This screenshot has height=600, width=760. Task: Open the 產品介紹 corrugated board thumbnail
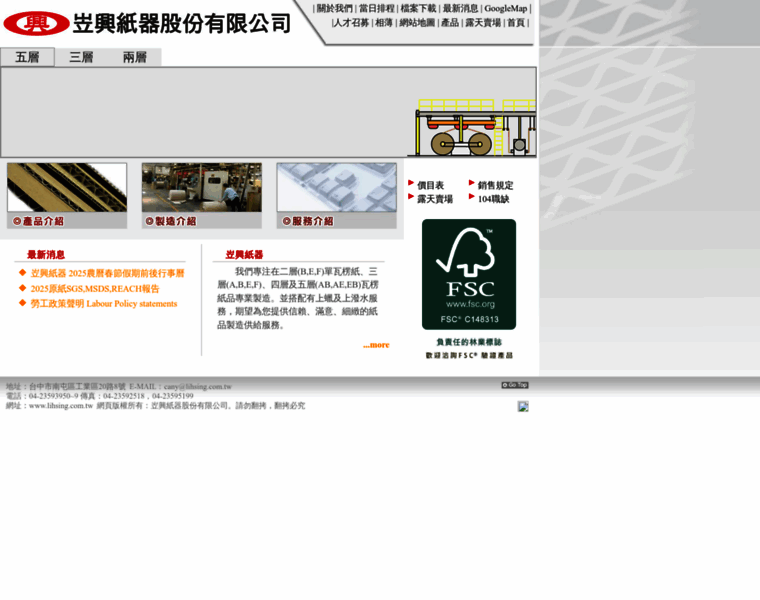coord(67,187)
